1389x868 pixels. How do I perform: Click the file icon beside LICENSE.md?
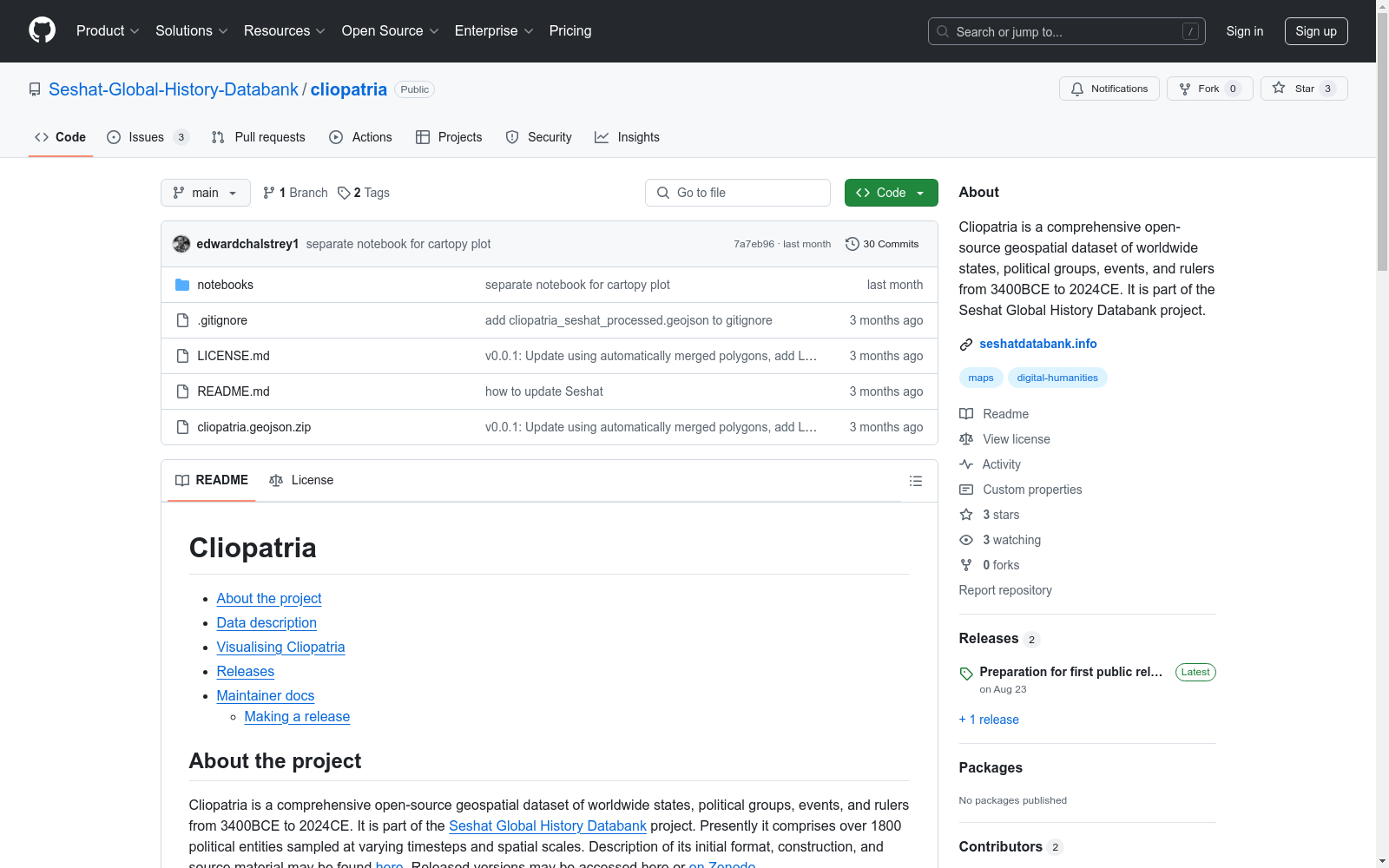click(182, 356)
